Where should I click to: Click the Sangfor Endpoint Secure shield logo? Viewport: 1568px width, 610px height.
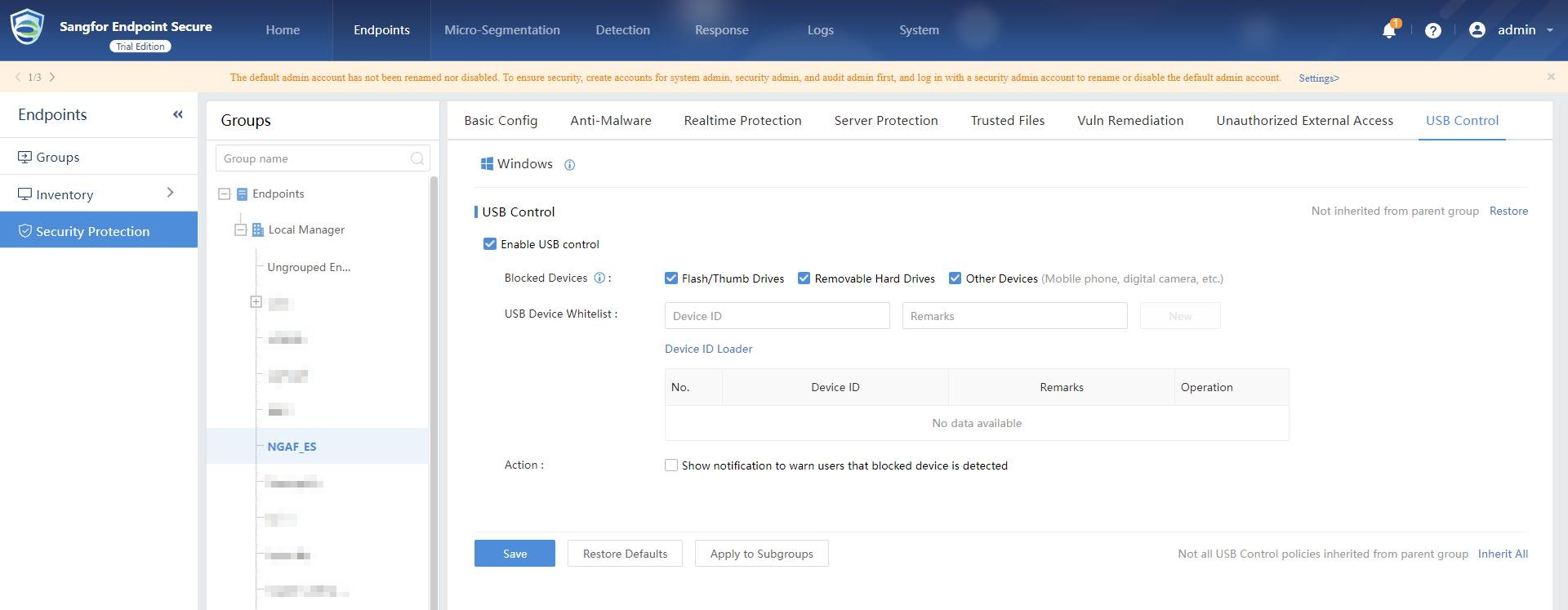click(26, 26)
